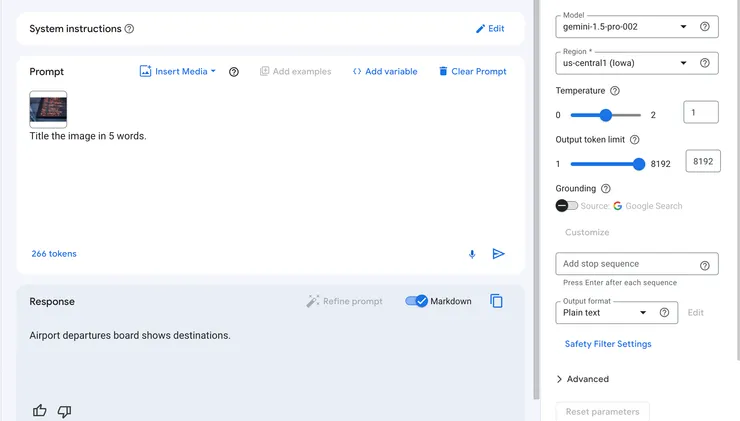Toggle the Markdown switch
The image size is (740, 421).
(x=416, y=301)
